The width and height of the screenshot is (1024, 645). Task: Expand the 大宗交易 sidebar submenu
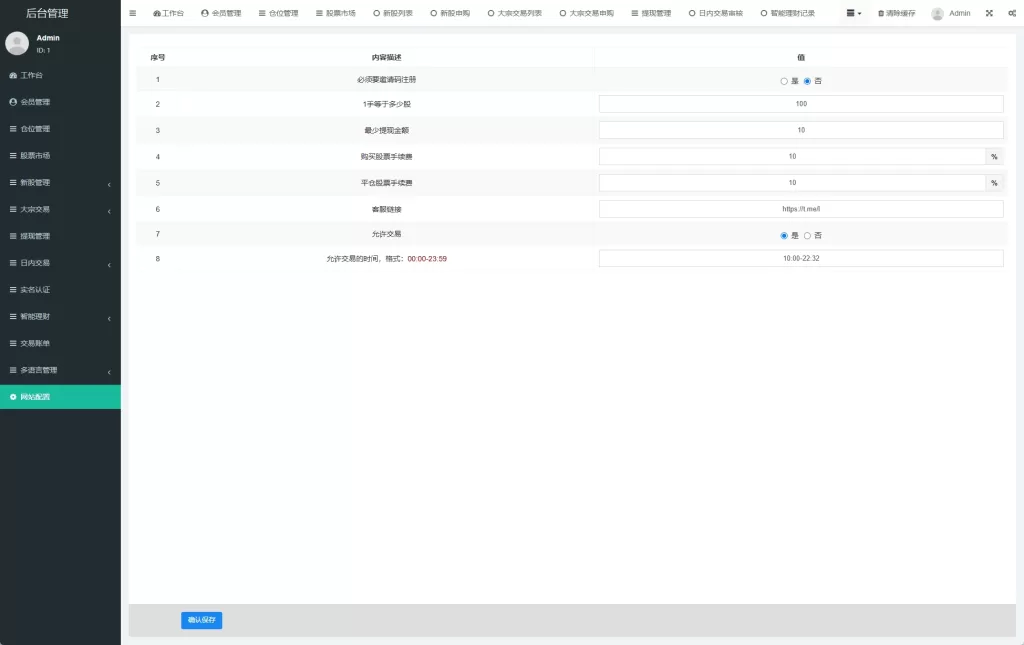60,209
